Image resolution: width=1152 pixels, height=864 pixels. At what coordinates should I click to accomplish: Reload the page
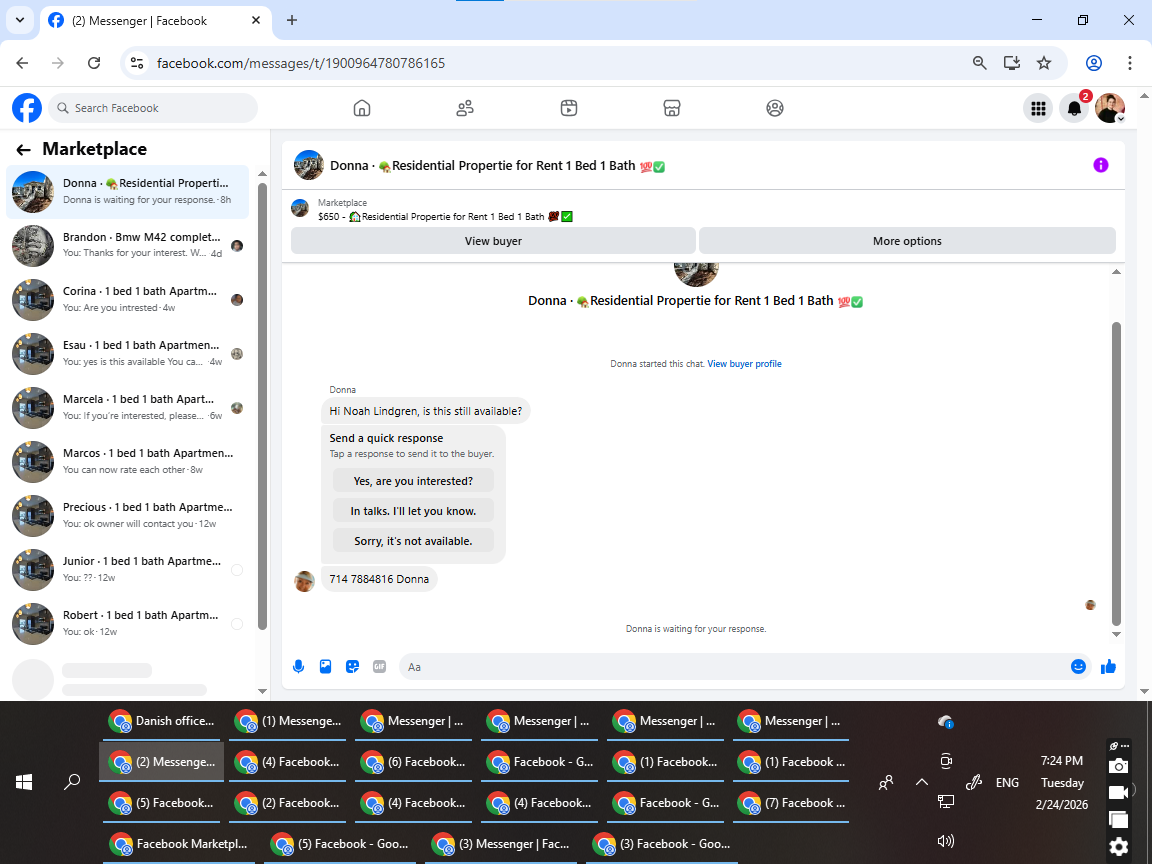click(x=94, y=63)
